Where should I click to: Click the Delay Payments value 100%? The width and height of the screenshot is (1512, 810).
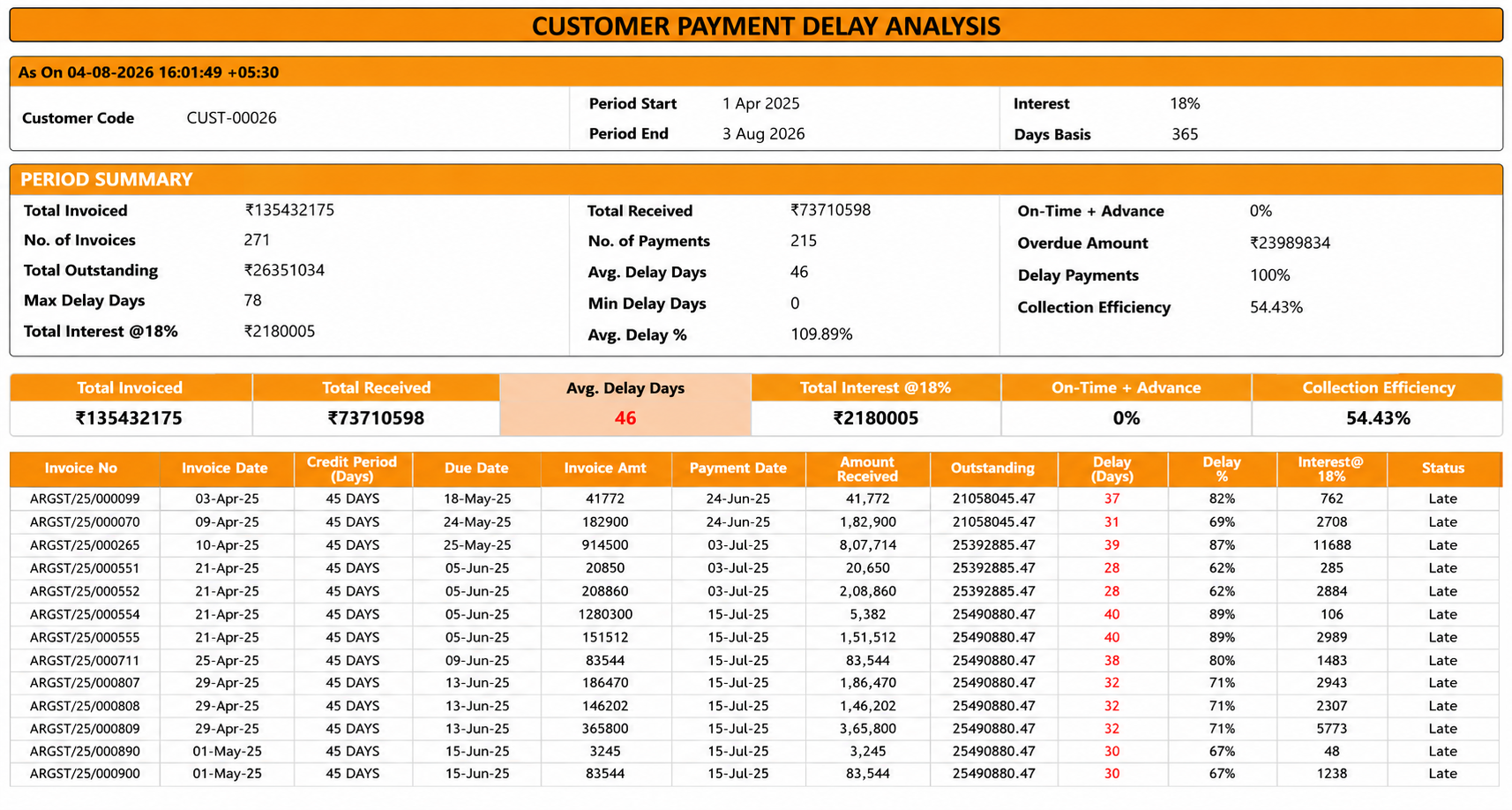(x=1269, y=275)
